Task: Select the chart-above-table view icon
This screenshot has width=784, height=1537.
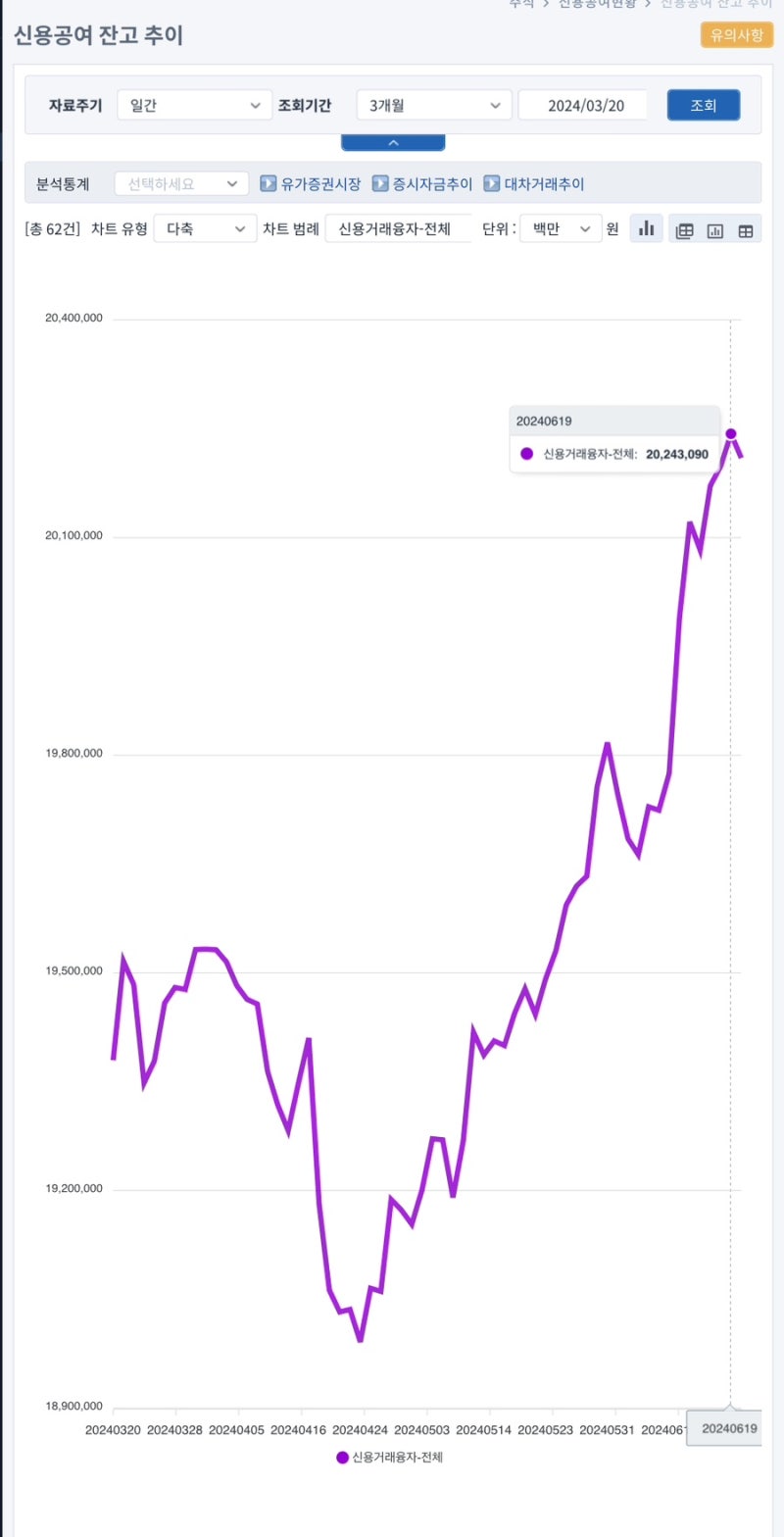Action: [x=716, y=229]
